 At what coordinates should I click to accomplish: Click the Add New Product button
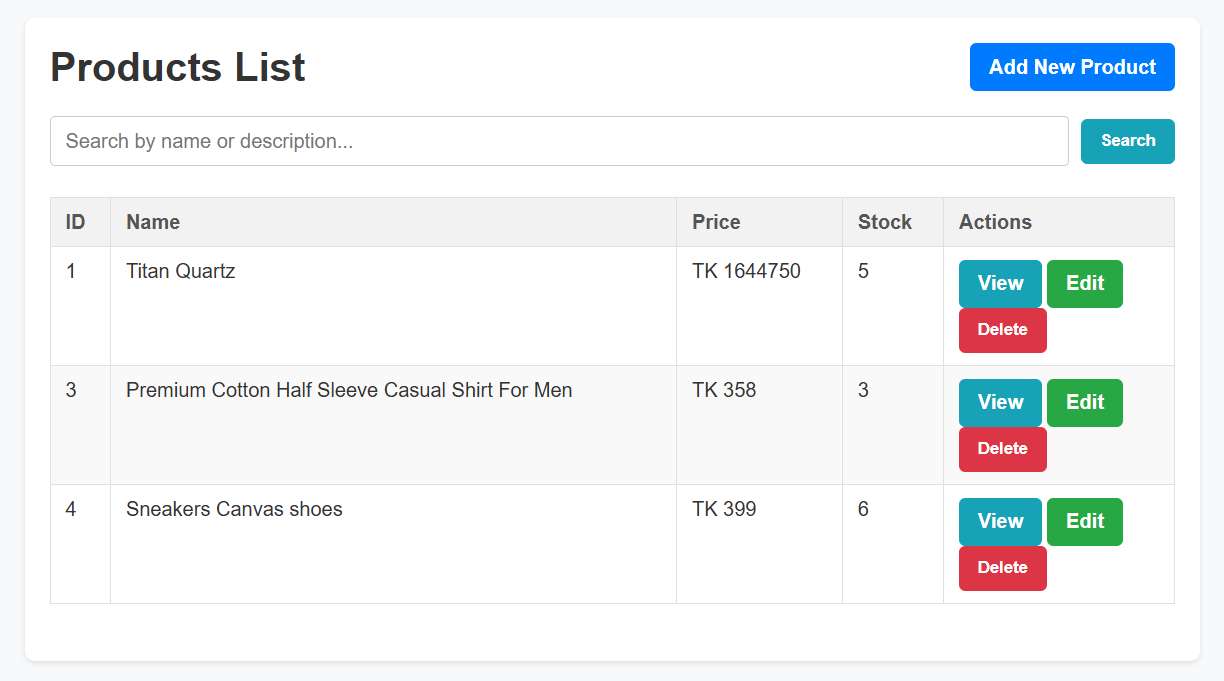pos(1072,67)
